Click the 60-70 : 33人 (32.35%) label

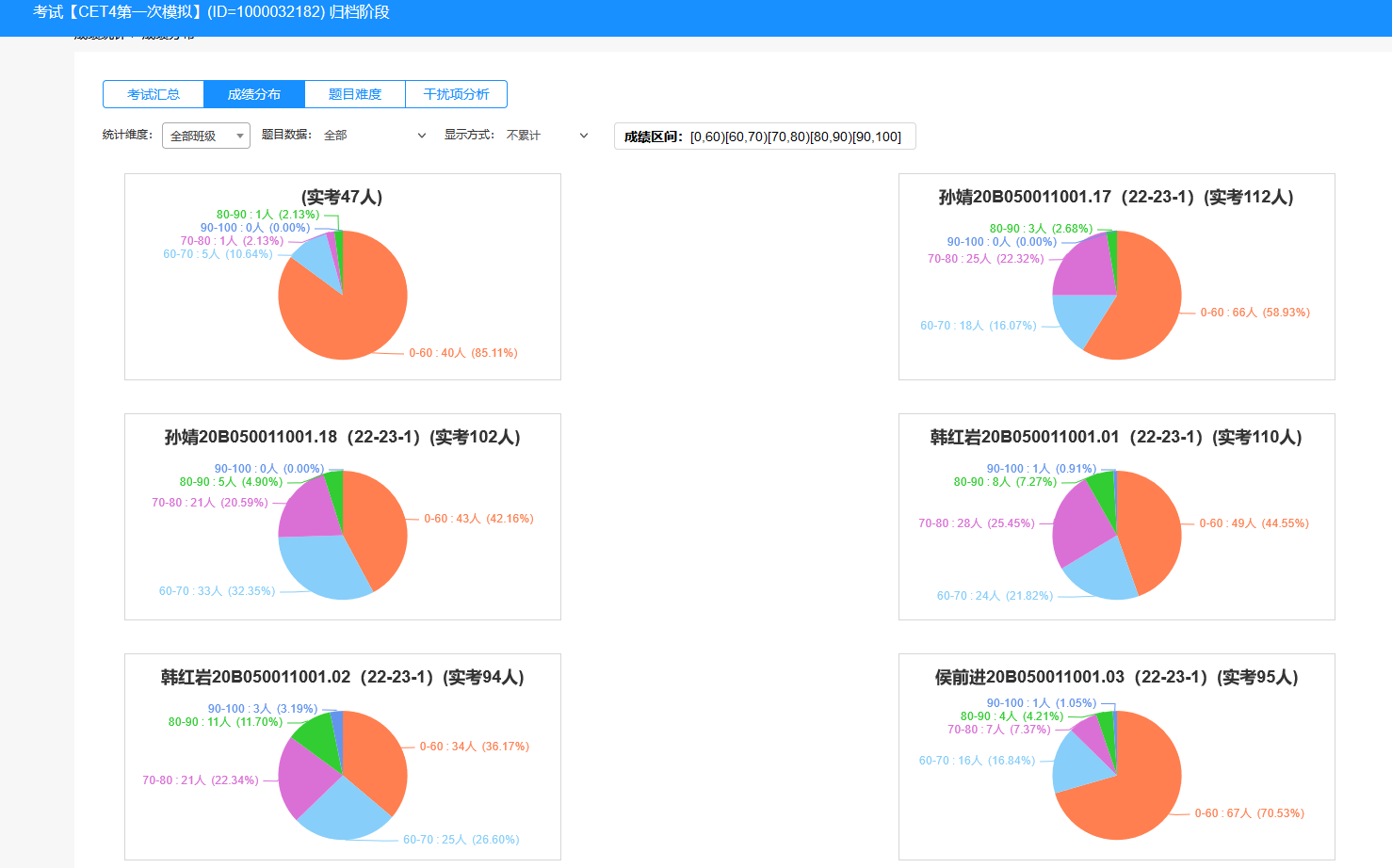tap(217, 591)
